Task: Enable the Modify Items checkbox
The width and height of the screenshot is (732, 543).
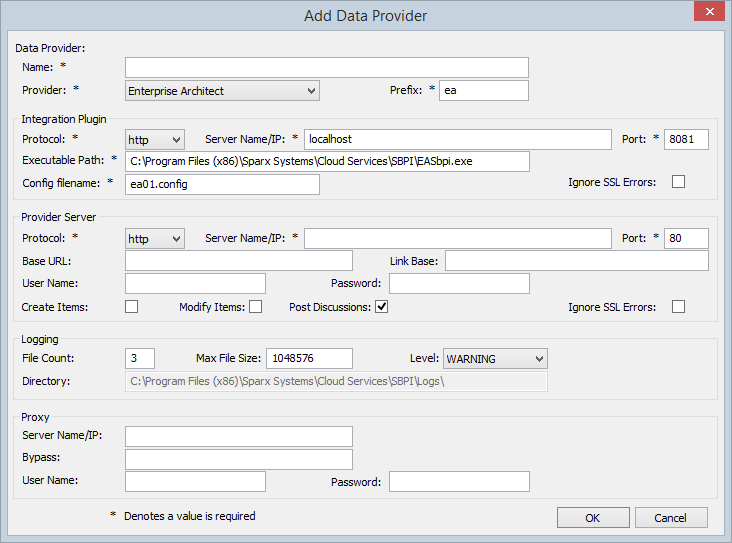Action: (255, 307)
